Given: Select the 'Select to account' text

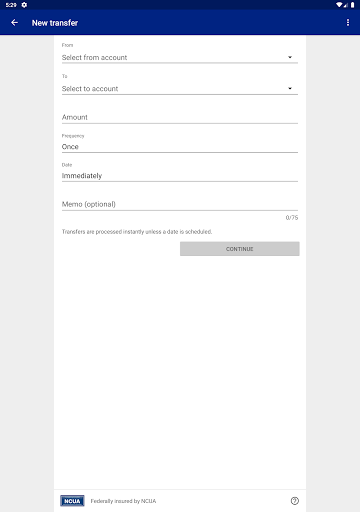Looking at the screenshot, I should click(90, 89).
